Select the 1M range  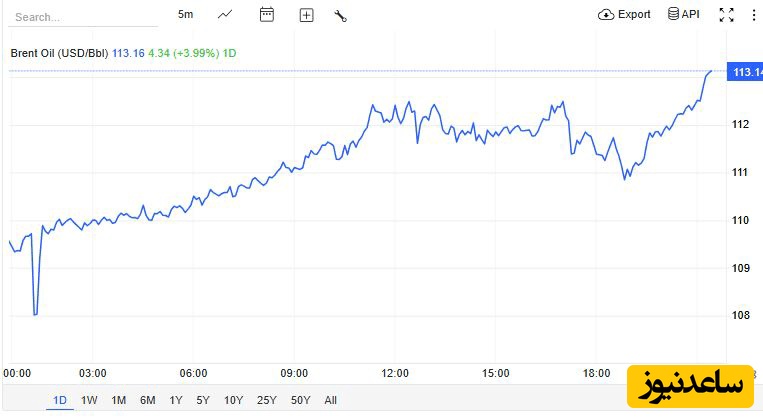point(118,400)
